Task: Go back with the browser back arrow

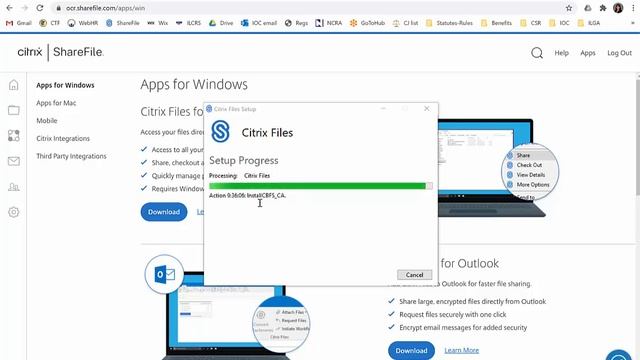Action: tap(9, 8)
